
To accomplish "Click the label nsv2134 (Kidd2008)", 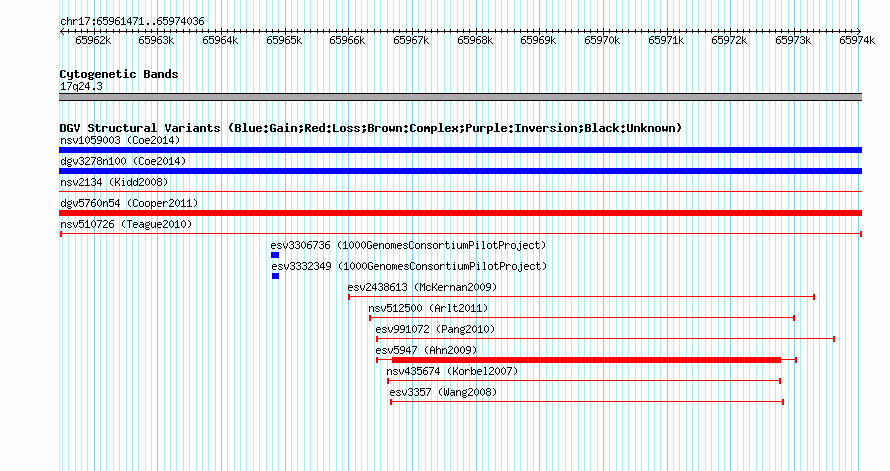I will (114, 182).
